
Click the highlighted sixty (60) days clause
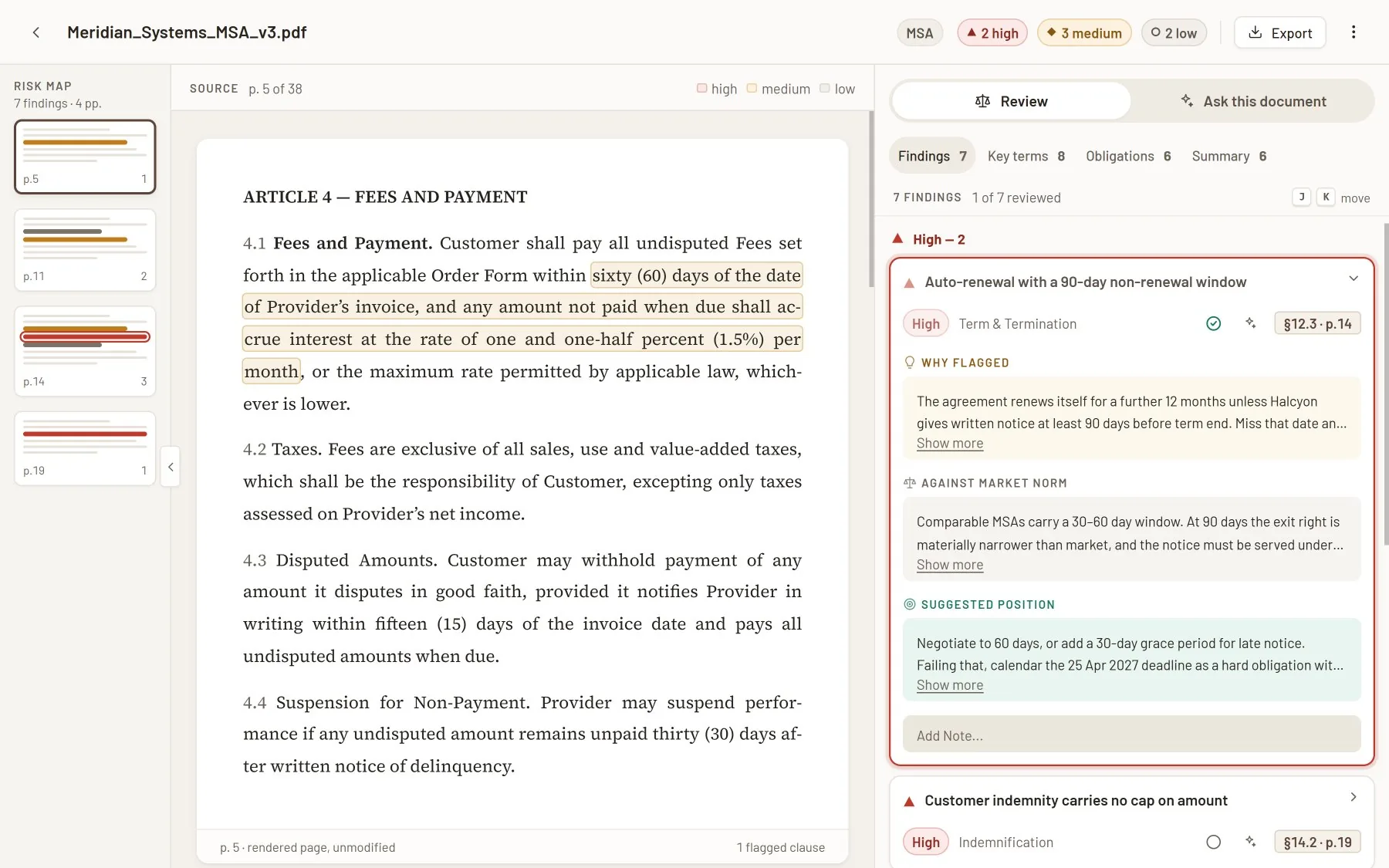coord(522,323)
